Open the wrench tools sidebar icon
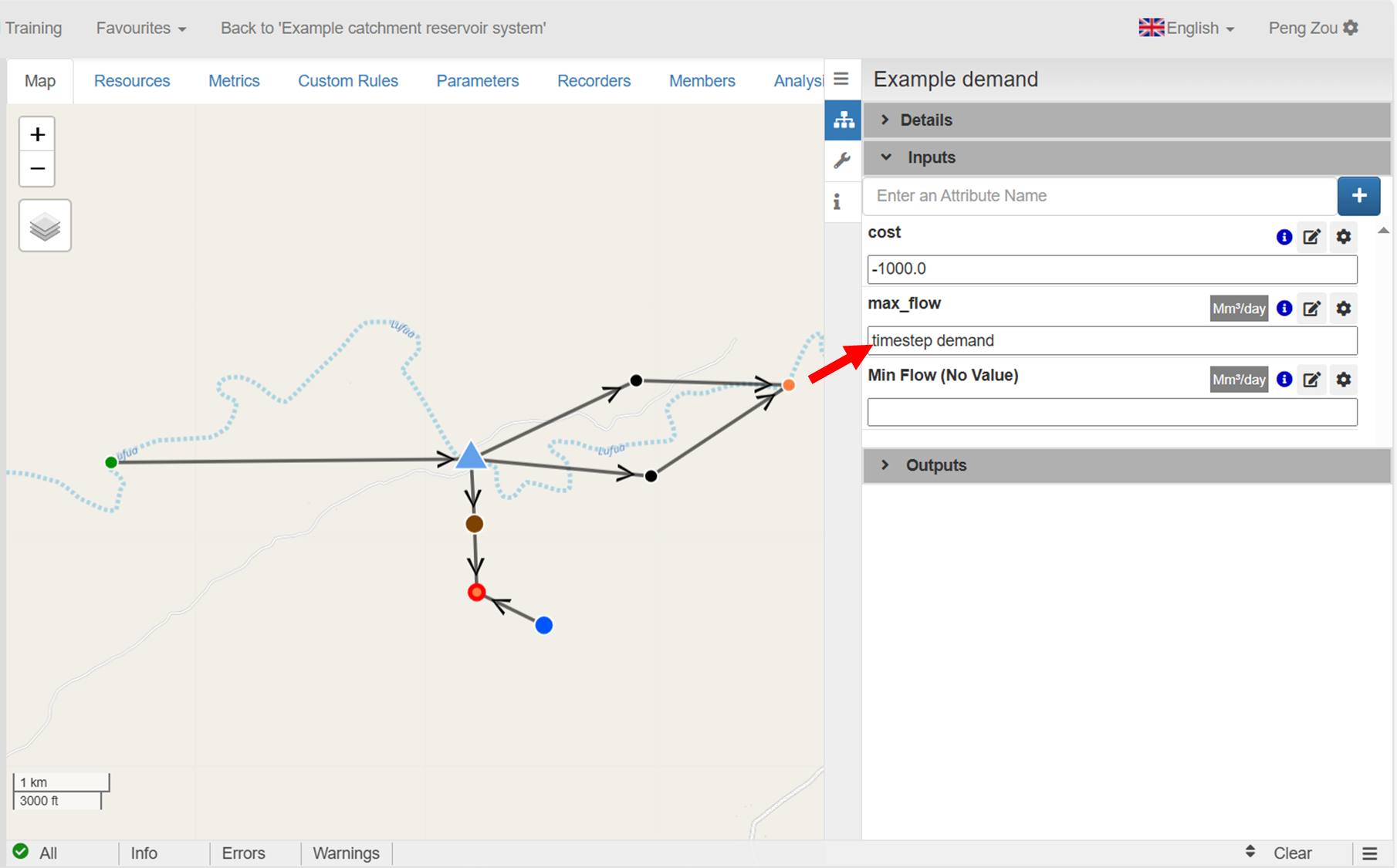 point(842,160)
